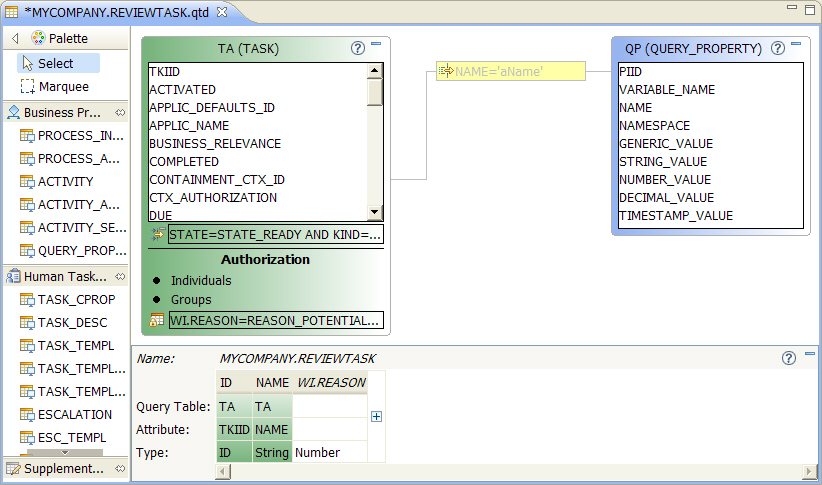Choose the Select tool in the palette

55,63
